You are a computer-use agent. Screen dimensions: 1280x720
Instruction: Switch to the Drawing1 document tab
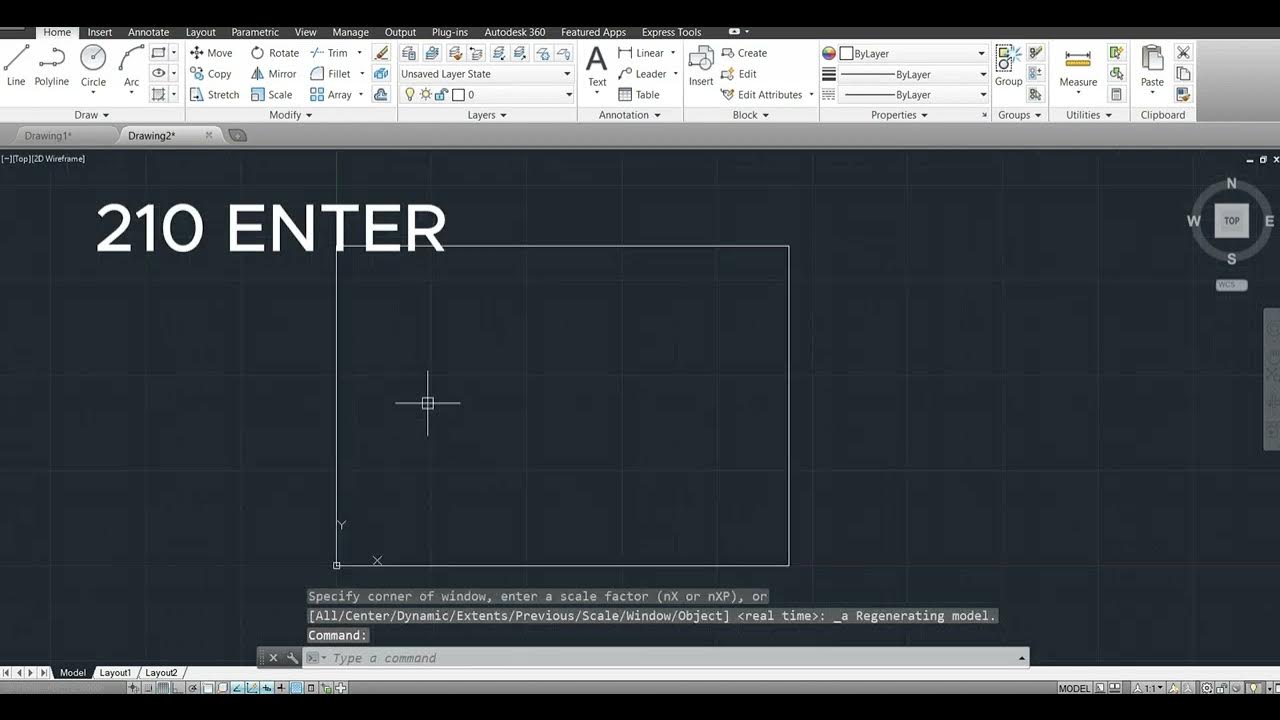pos(48,136)
